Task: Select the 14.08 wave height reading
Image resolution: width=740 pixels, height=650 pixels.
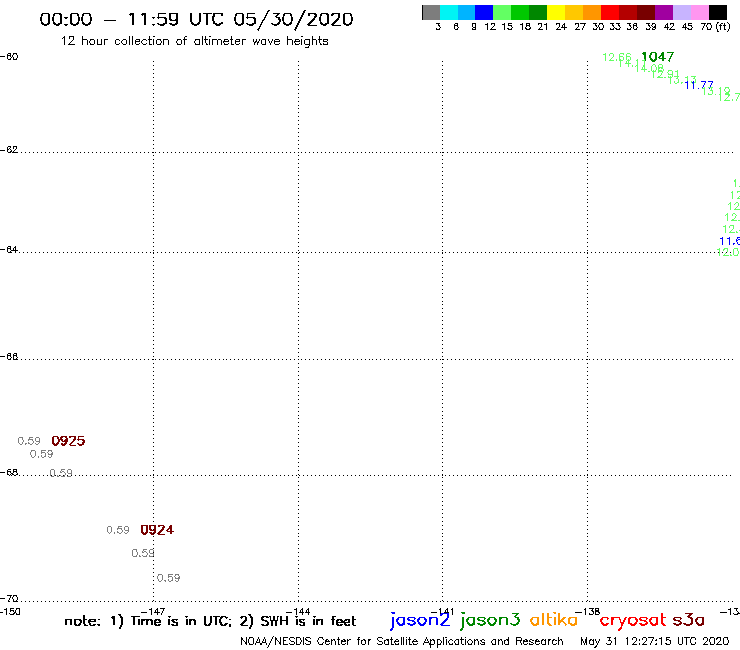Action: point(649,68)
